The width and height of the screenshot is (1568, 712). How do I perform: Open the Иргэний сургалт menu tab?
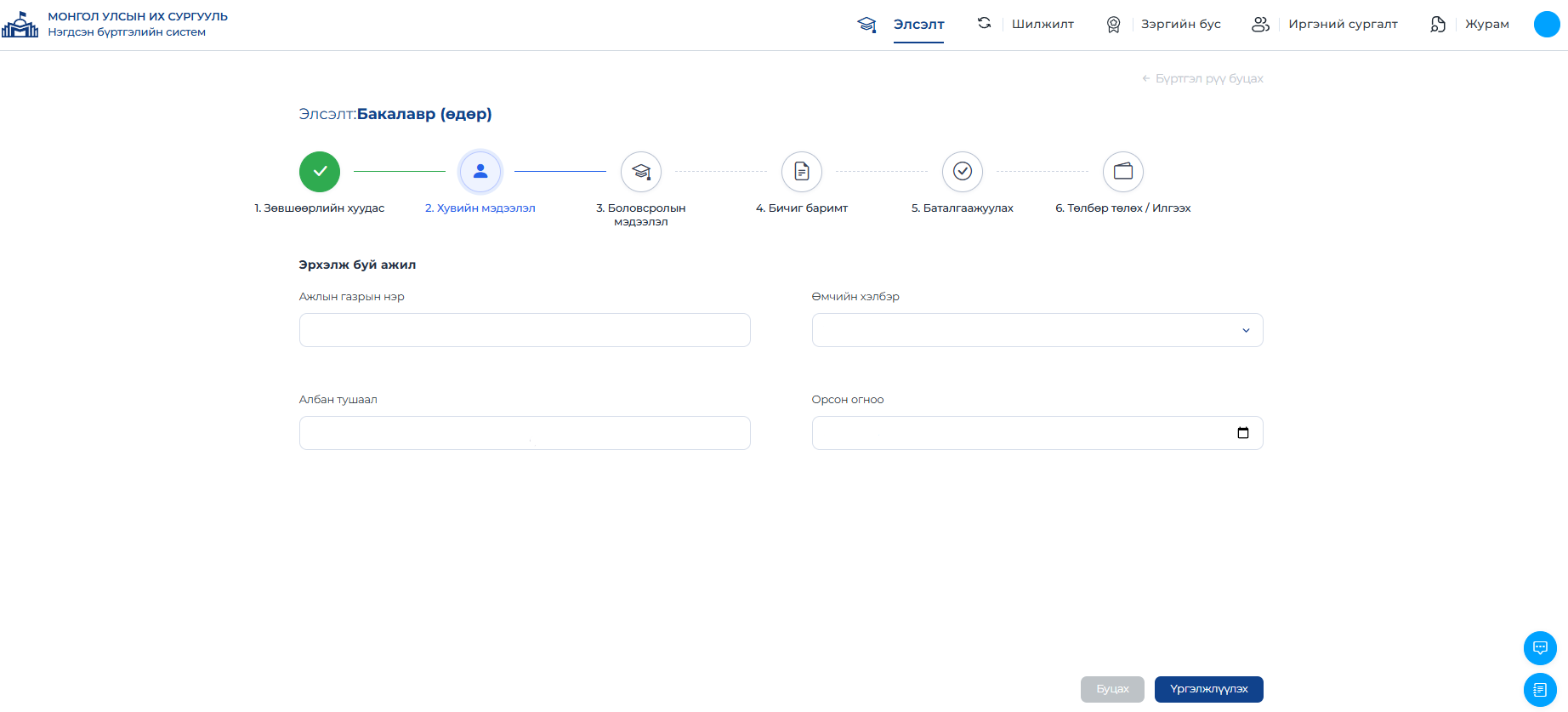click(x=1343, y=24)
